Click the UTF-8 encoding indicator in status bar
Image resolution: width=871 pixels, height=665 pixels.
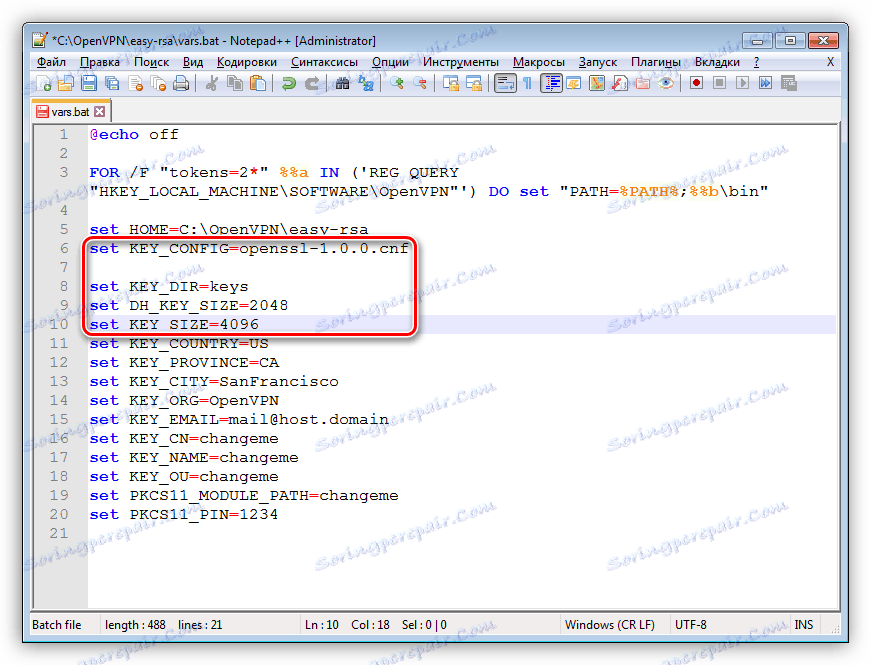(691, 624)
